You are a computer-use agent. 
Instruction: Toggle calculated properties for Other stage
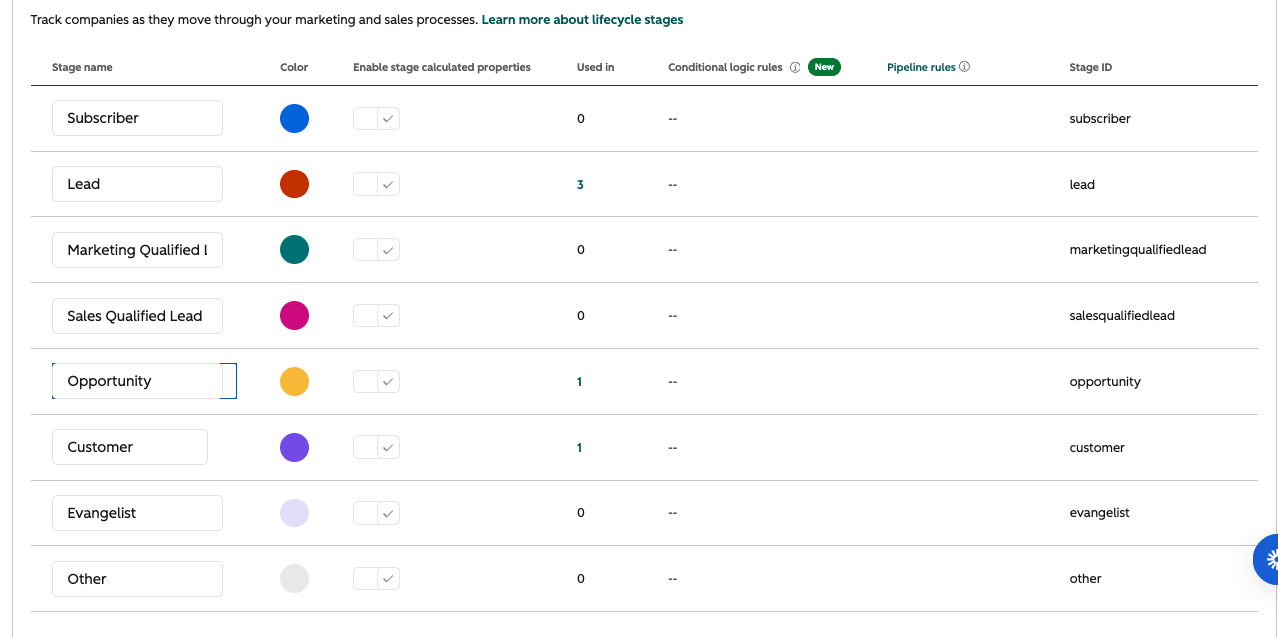pos(376,579)
